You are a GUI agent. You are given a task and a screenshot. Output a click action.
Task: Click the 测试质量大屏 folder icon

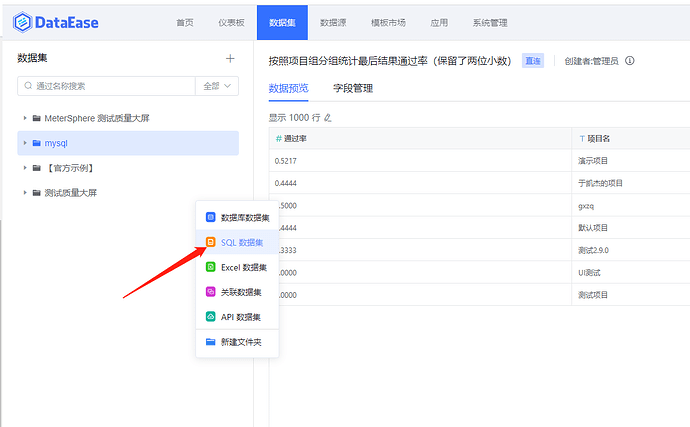click(x=37, y=192)
